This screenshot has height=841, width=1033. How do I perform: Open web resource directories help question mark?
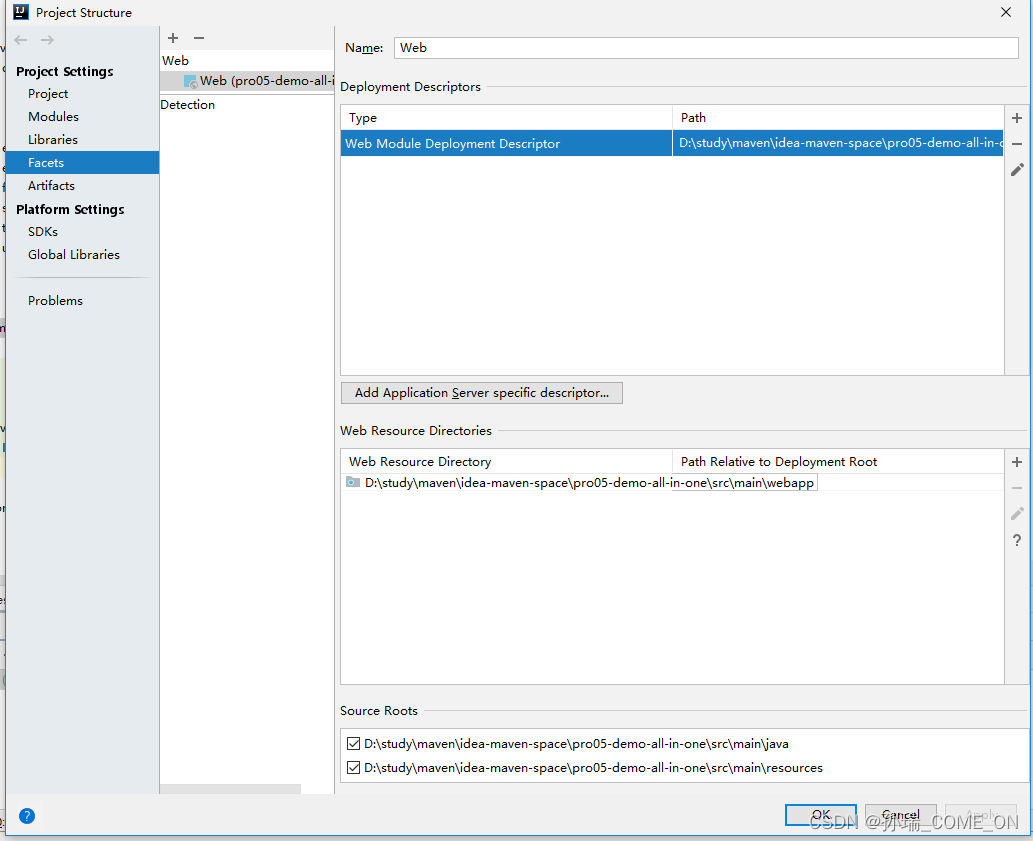[x=1017, y=541]
